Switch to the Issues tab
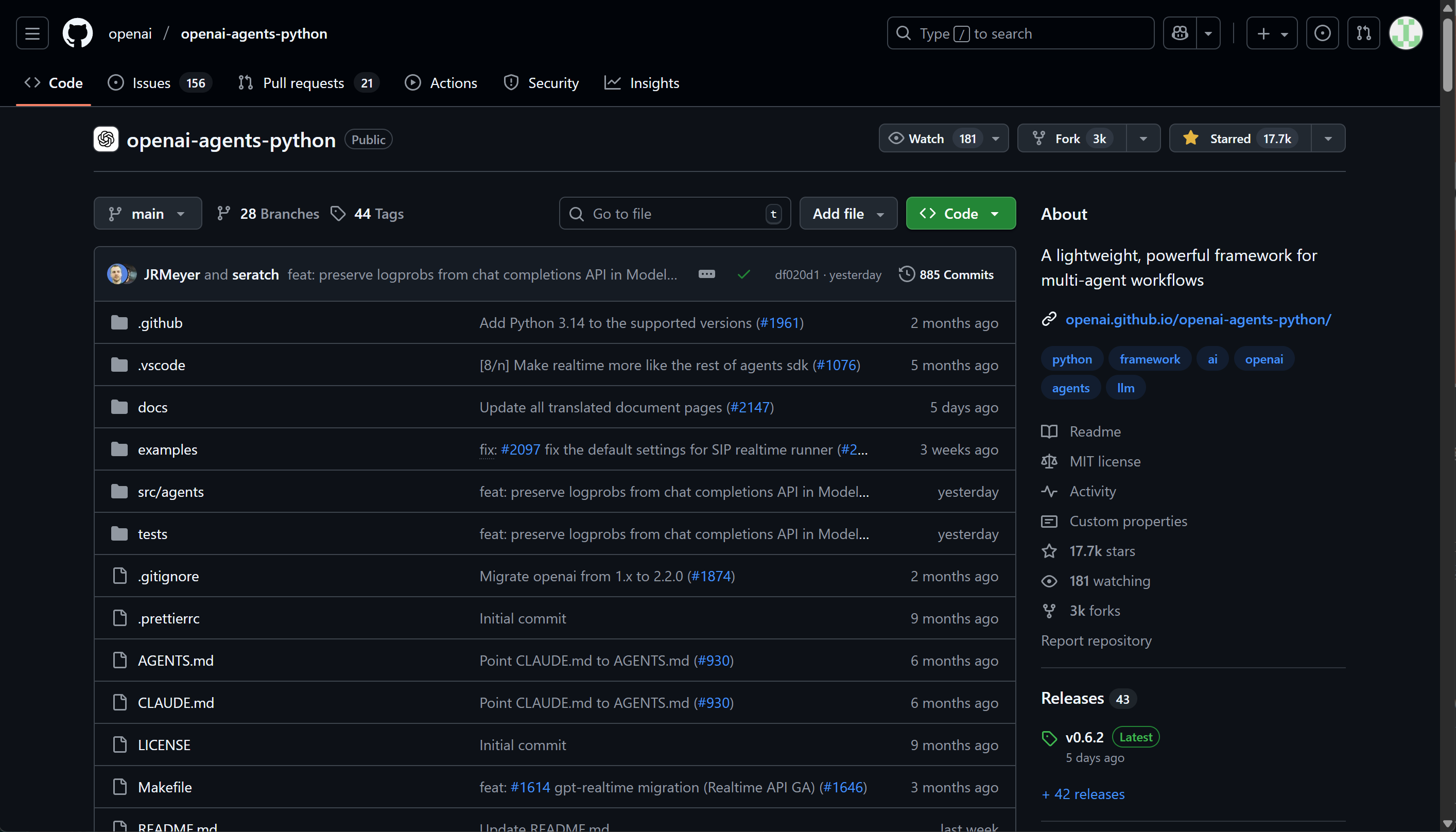 pyautogui.click(x=160, y=83)
